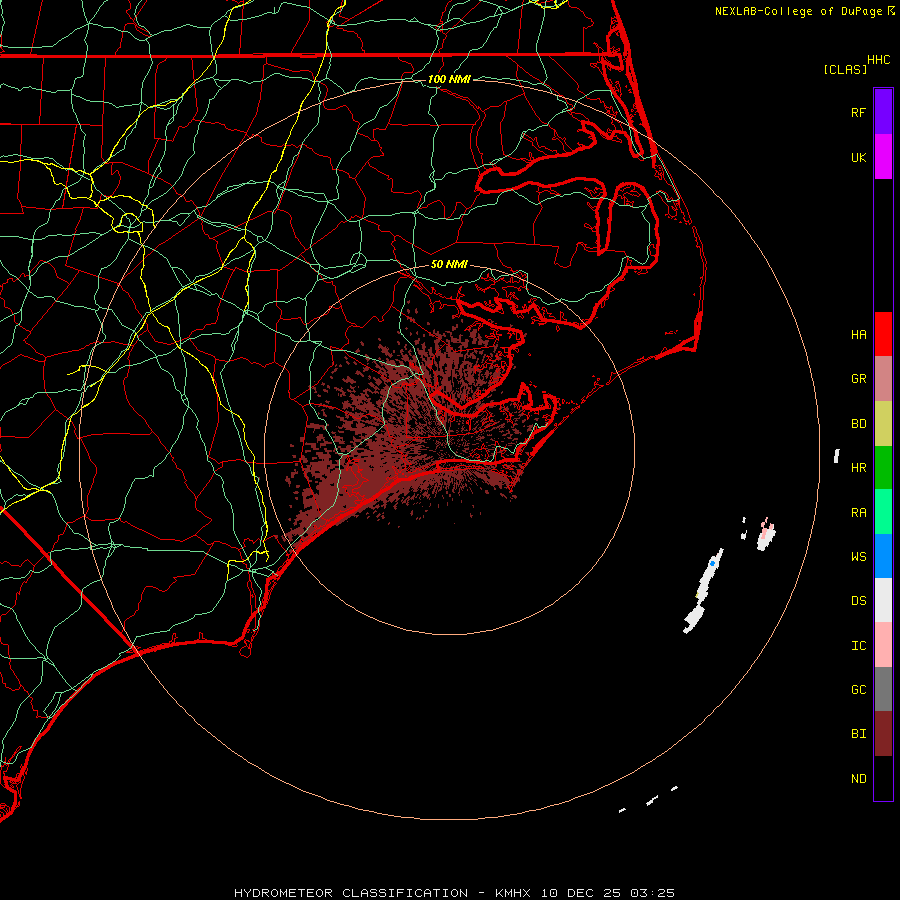Click the HR legend label

pos(858,468)
